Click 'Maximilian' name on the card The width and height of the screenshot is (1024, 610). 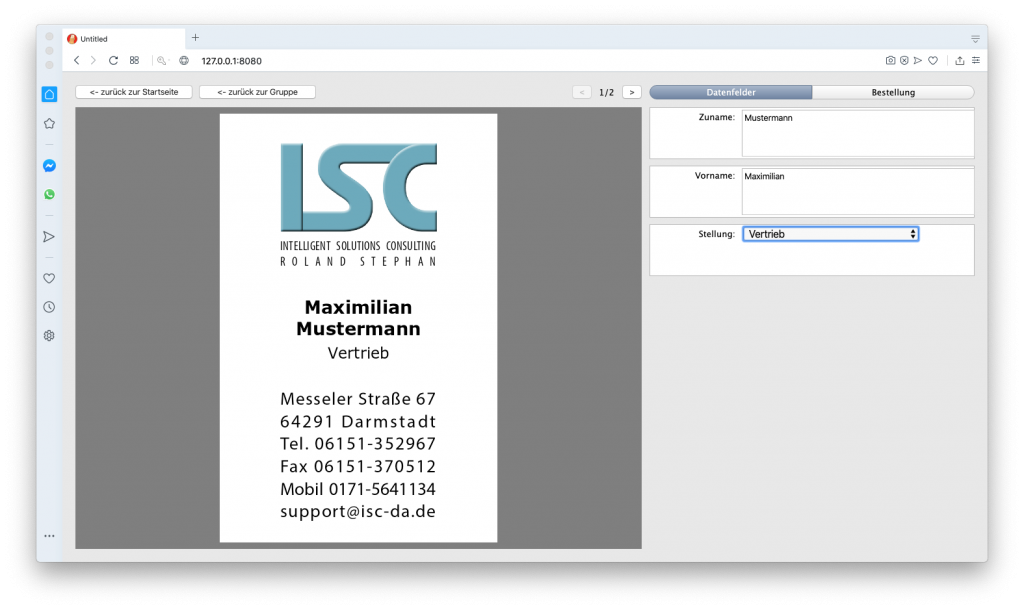(x=359, y=307)
